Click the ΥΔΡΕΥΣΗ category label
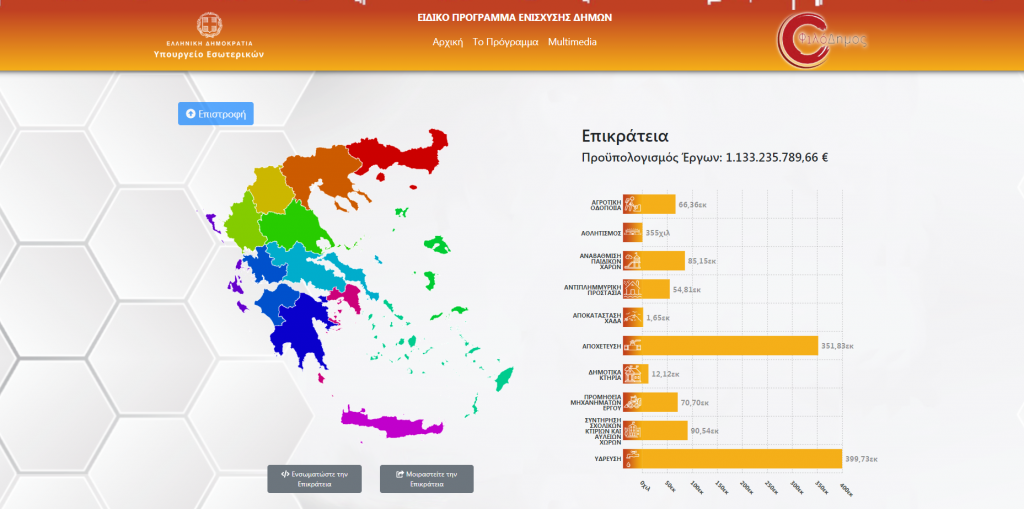 [607, 458]
